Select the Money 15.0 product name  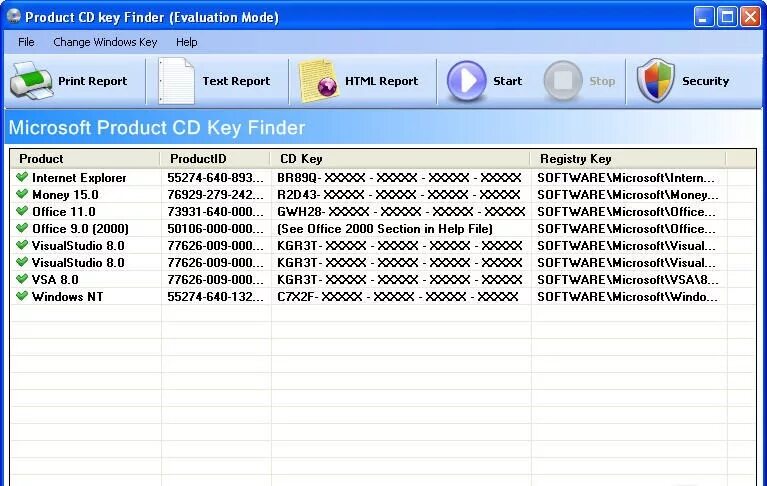(x=65, y=195)
